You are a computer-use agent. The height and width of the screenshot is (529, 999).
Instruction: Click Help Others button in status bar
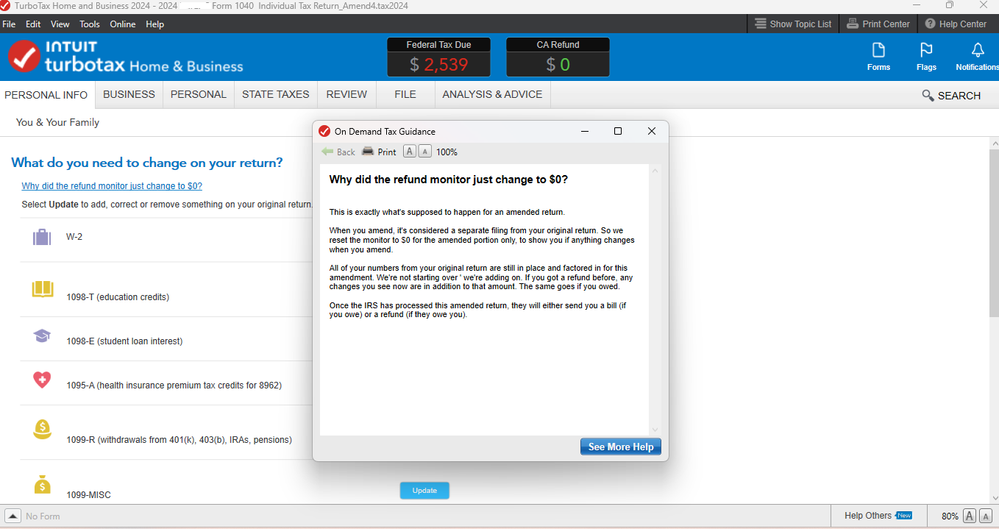coord(878,516)
